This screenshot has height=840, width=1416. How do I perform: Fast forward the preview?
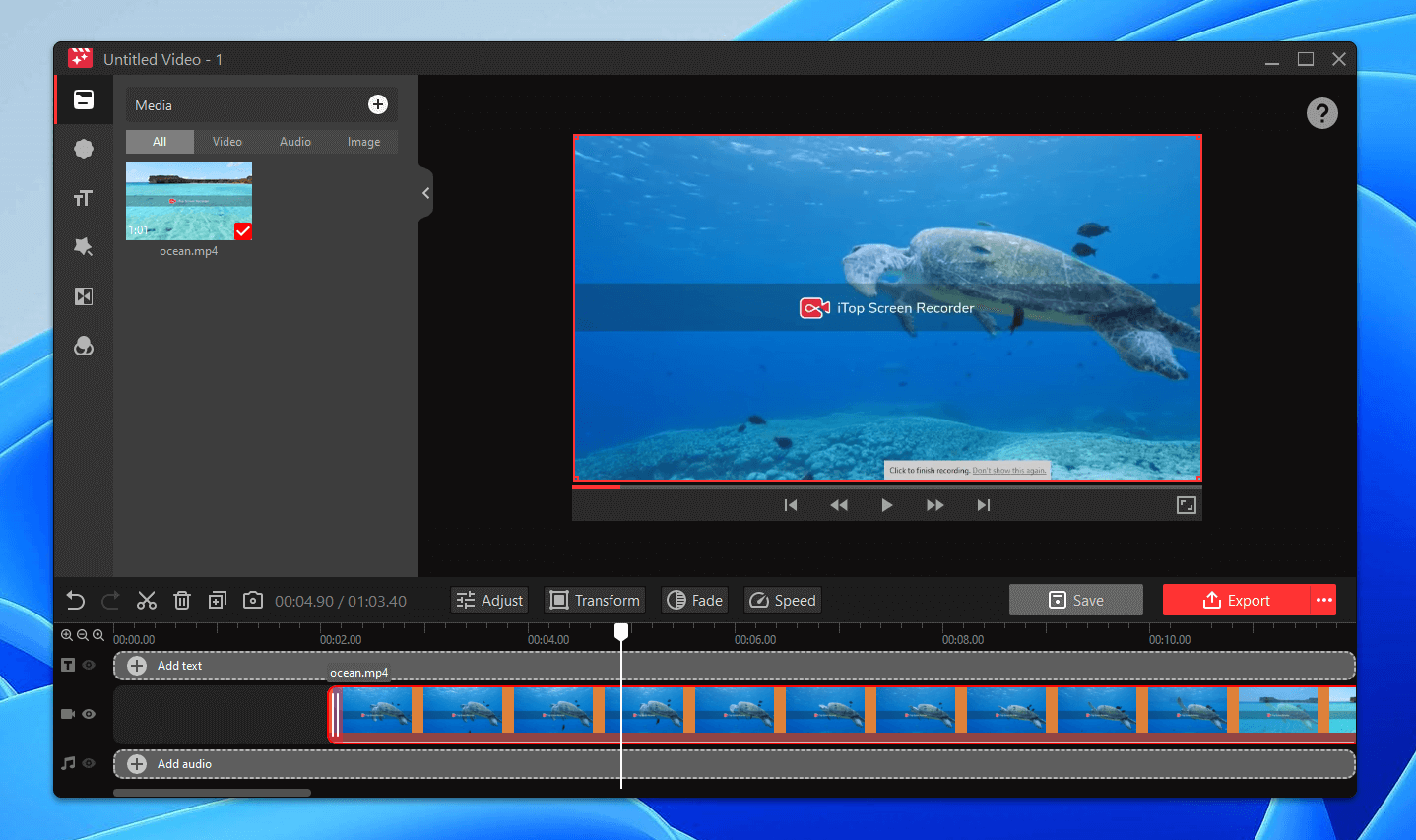click(935, 505)
